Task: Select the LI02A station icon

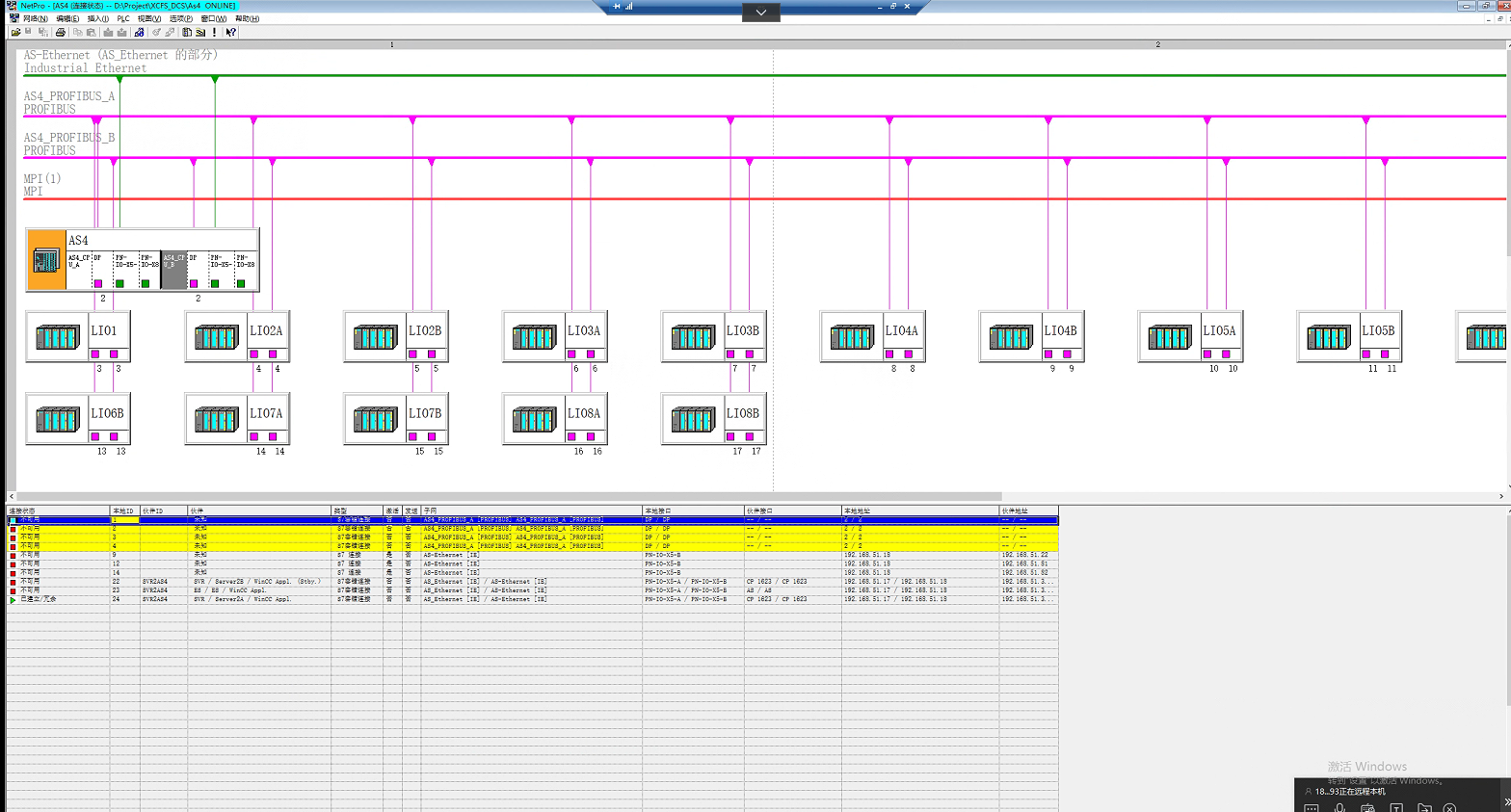Action: (217, 337)
